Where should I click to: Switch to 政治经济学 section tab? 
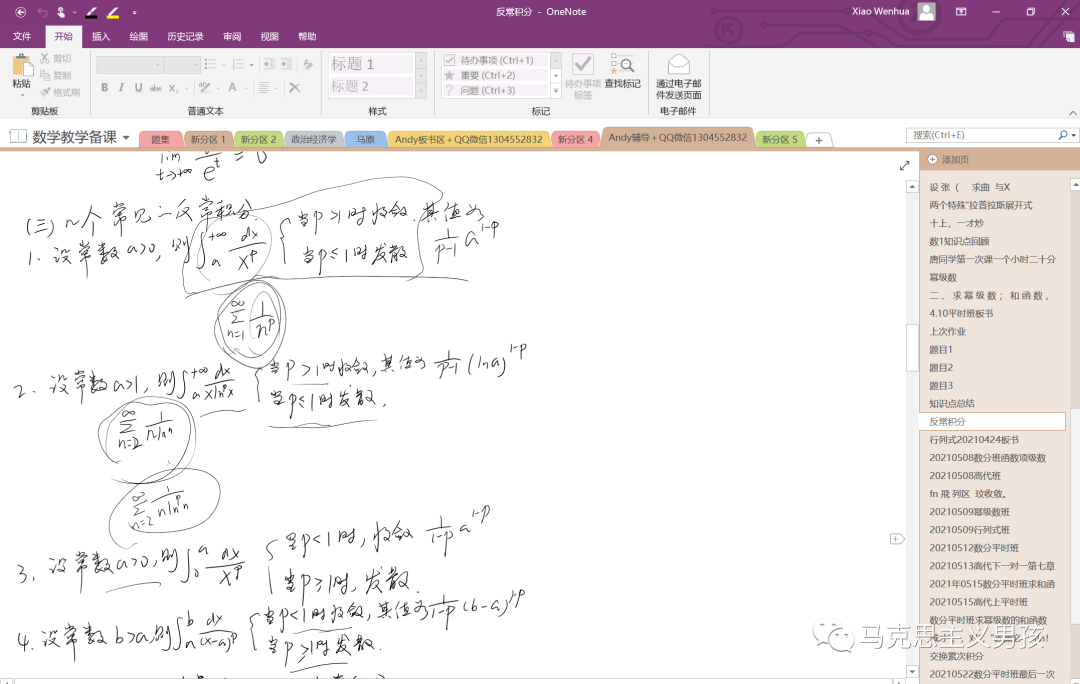click(x=313, y=140)
